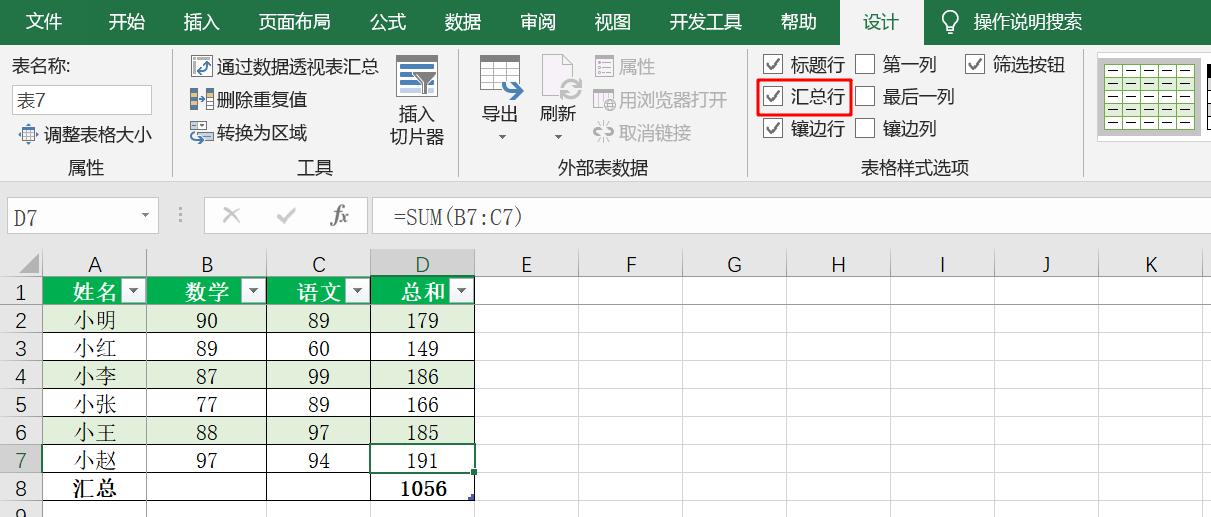Click the 操作说明搜索 text box

(x=1028, y=22)
